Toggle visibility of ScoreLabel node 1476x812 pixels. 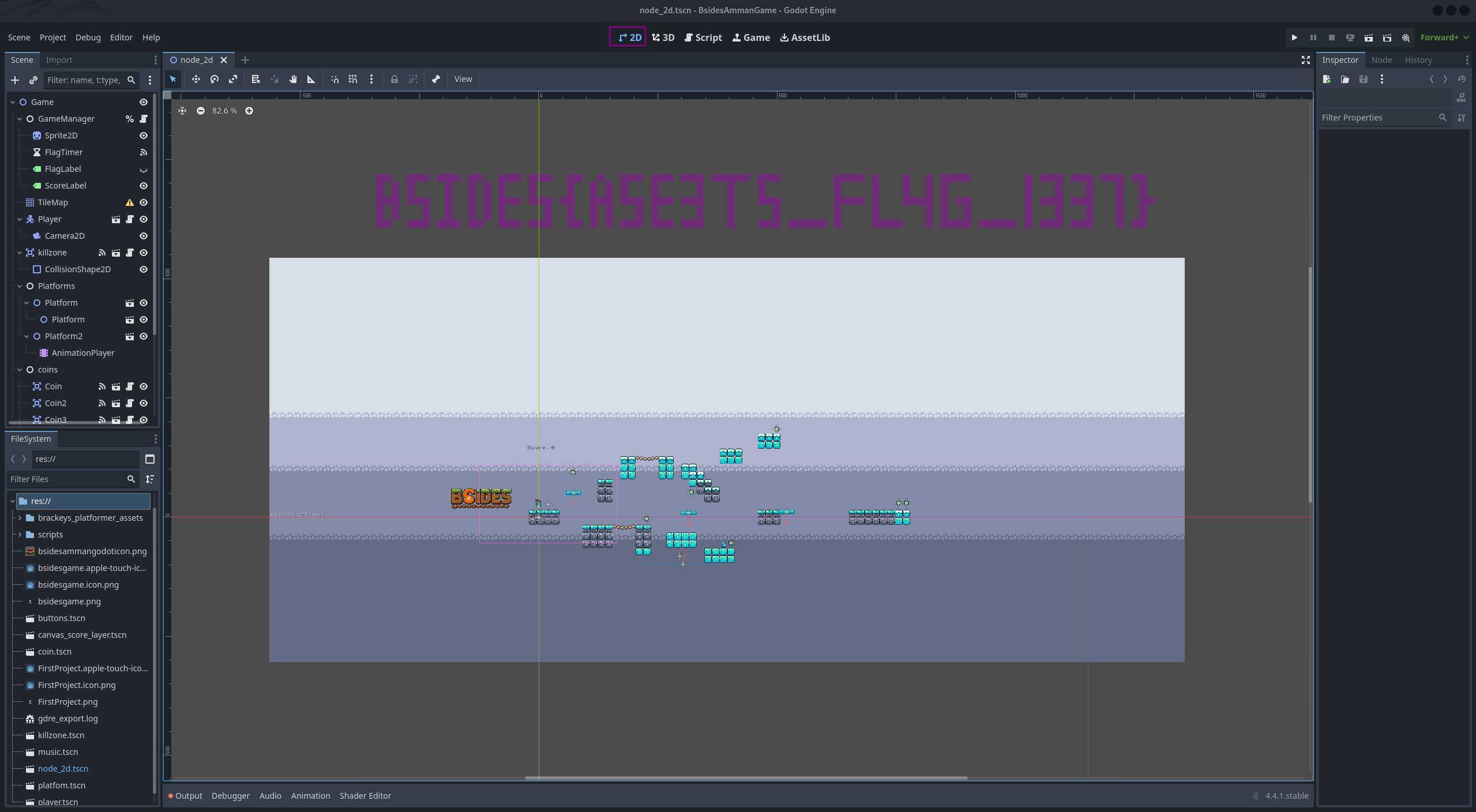coord(144,186)
